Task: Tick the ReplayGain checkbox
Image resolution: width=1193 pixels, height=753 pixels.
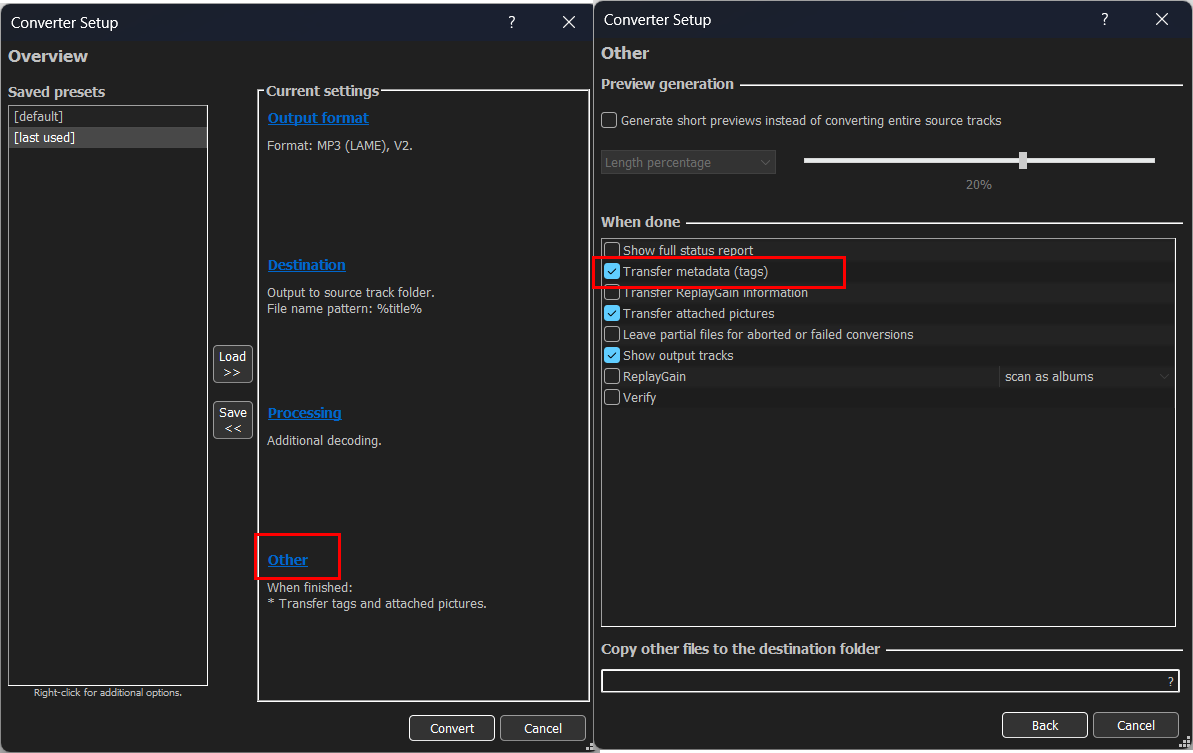Action: tap(612, 376)
